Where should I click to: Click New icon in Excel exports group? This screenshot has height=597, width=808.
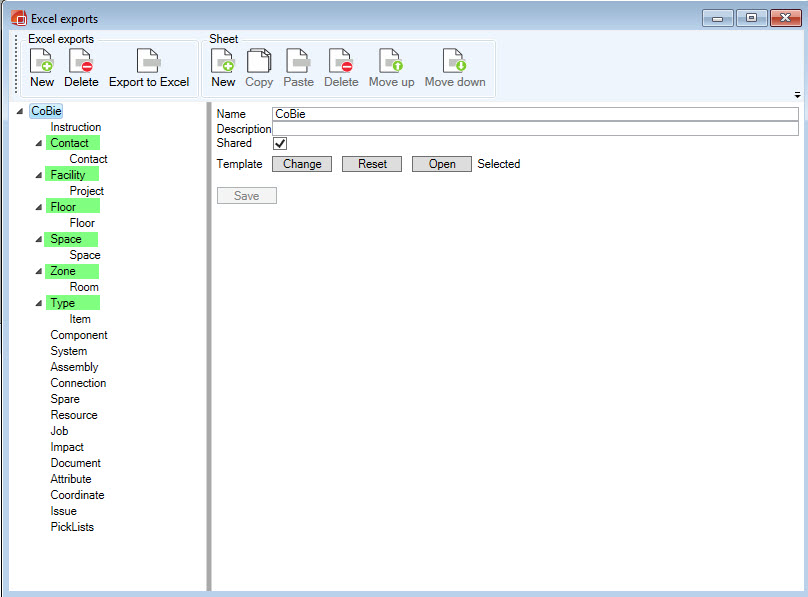42,63
